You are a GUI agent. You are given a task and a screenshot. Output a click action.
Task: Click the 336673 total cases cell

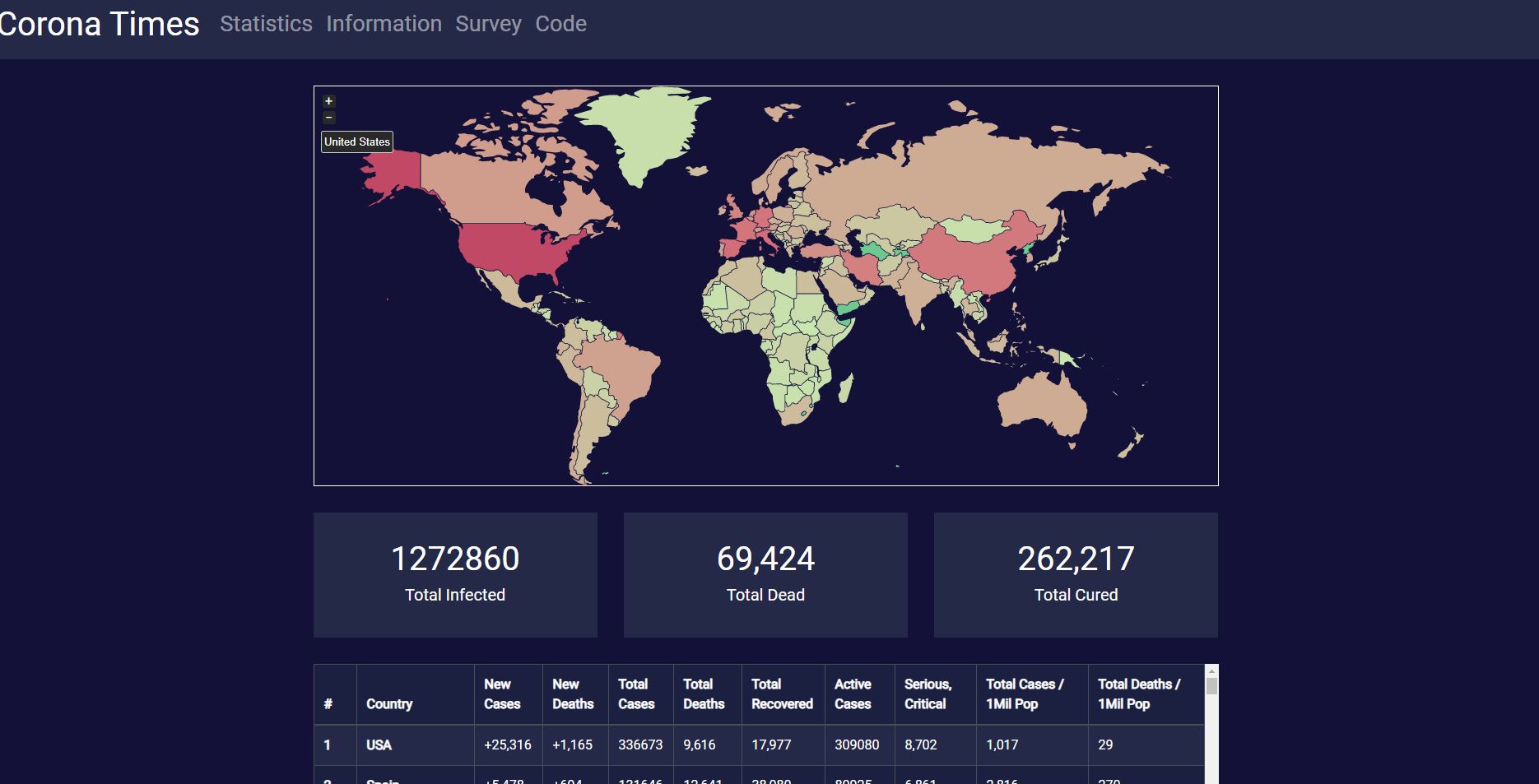coord(640,745)
